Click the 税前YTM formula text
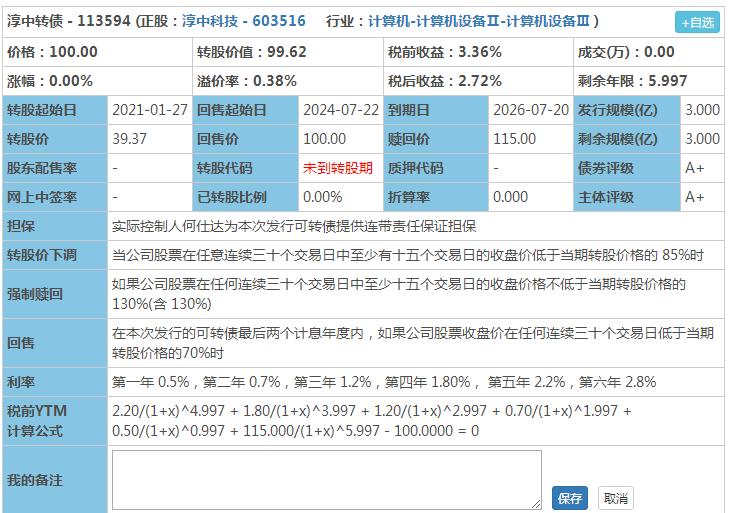Screen dimensions: 736x513 pos(372,421)
